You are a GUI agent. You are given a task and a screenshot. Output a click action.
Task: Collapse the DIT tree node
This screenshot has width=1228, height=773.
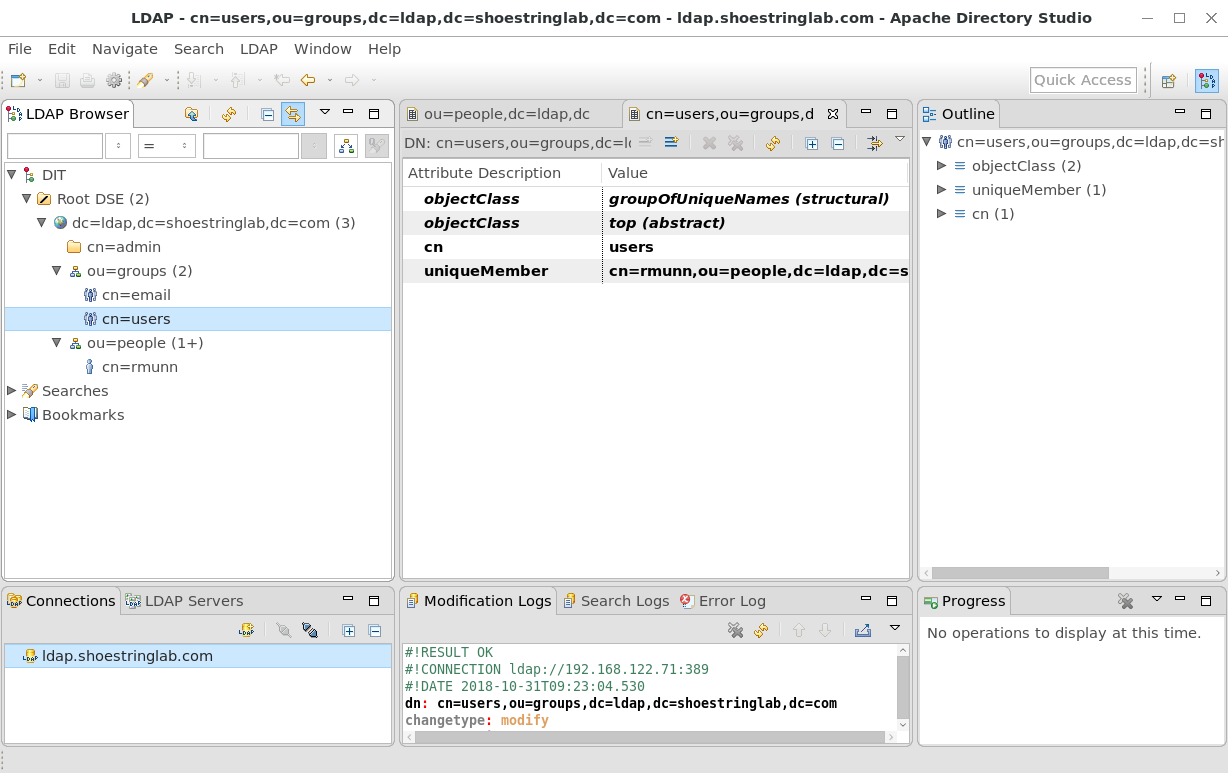point(12,175)
